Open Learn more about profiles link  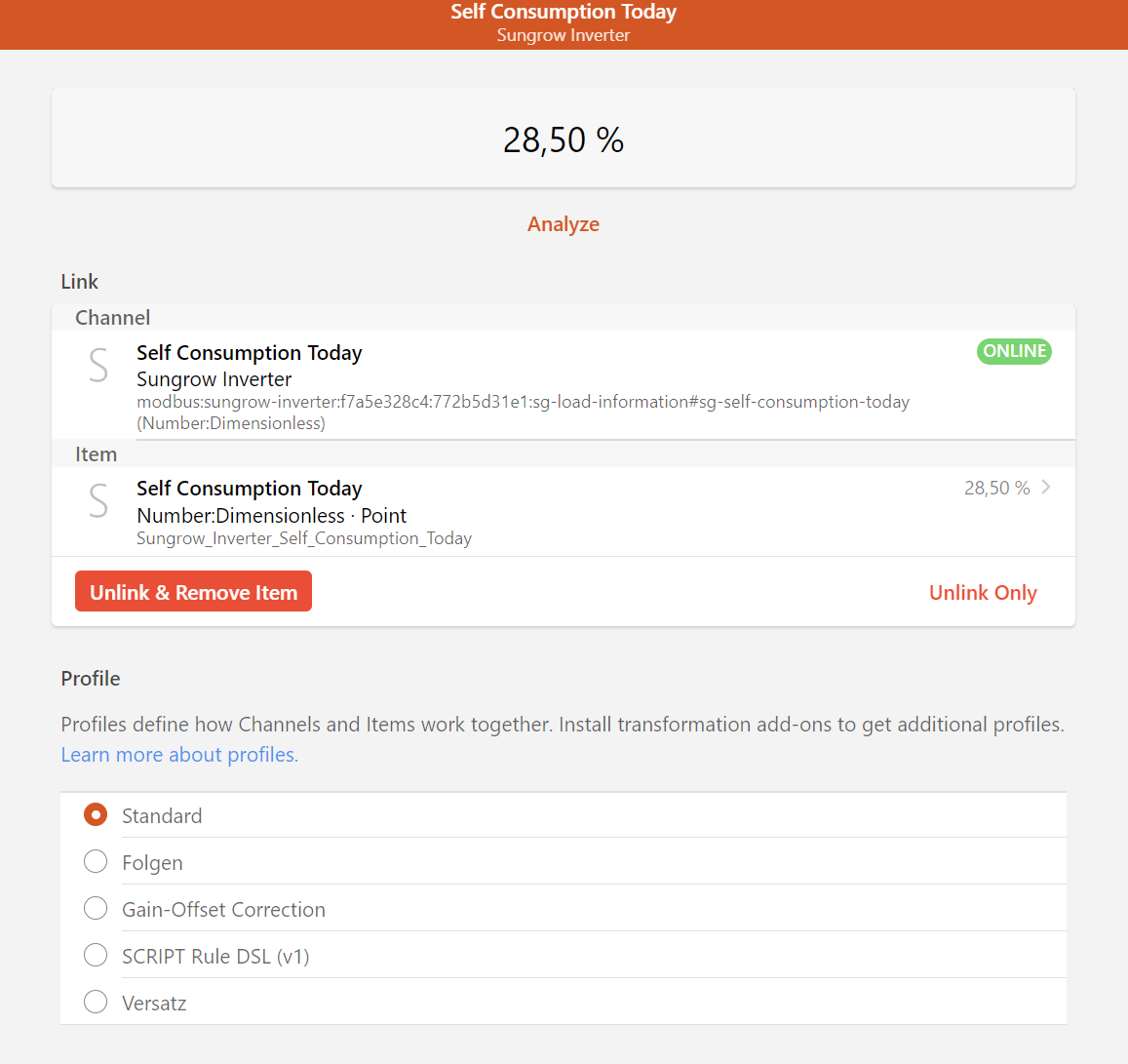(x=179, y=755)
